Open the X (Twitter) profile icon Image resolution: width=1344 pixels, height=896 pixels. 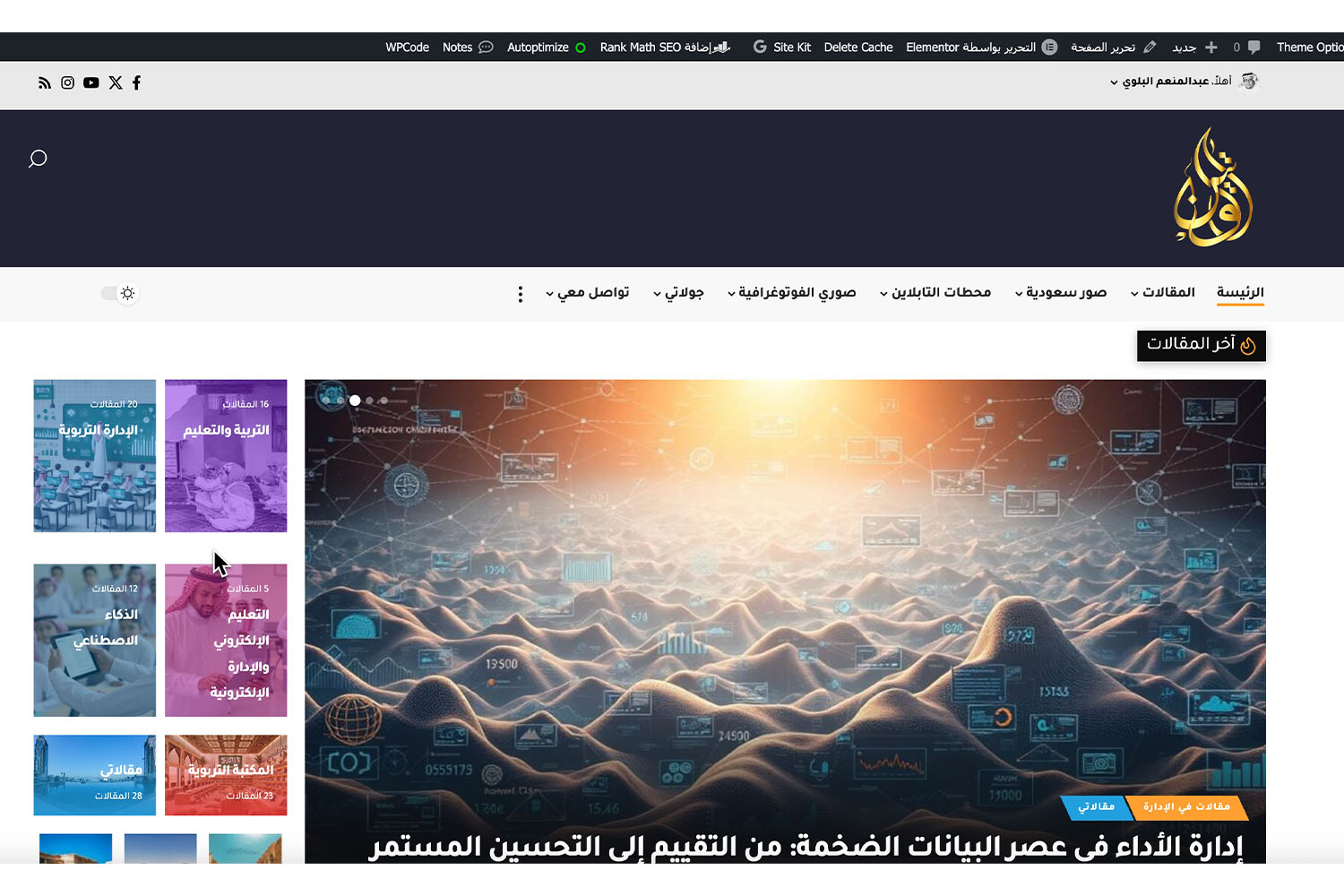tap(116, 82)
